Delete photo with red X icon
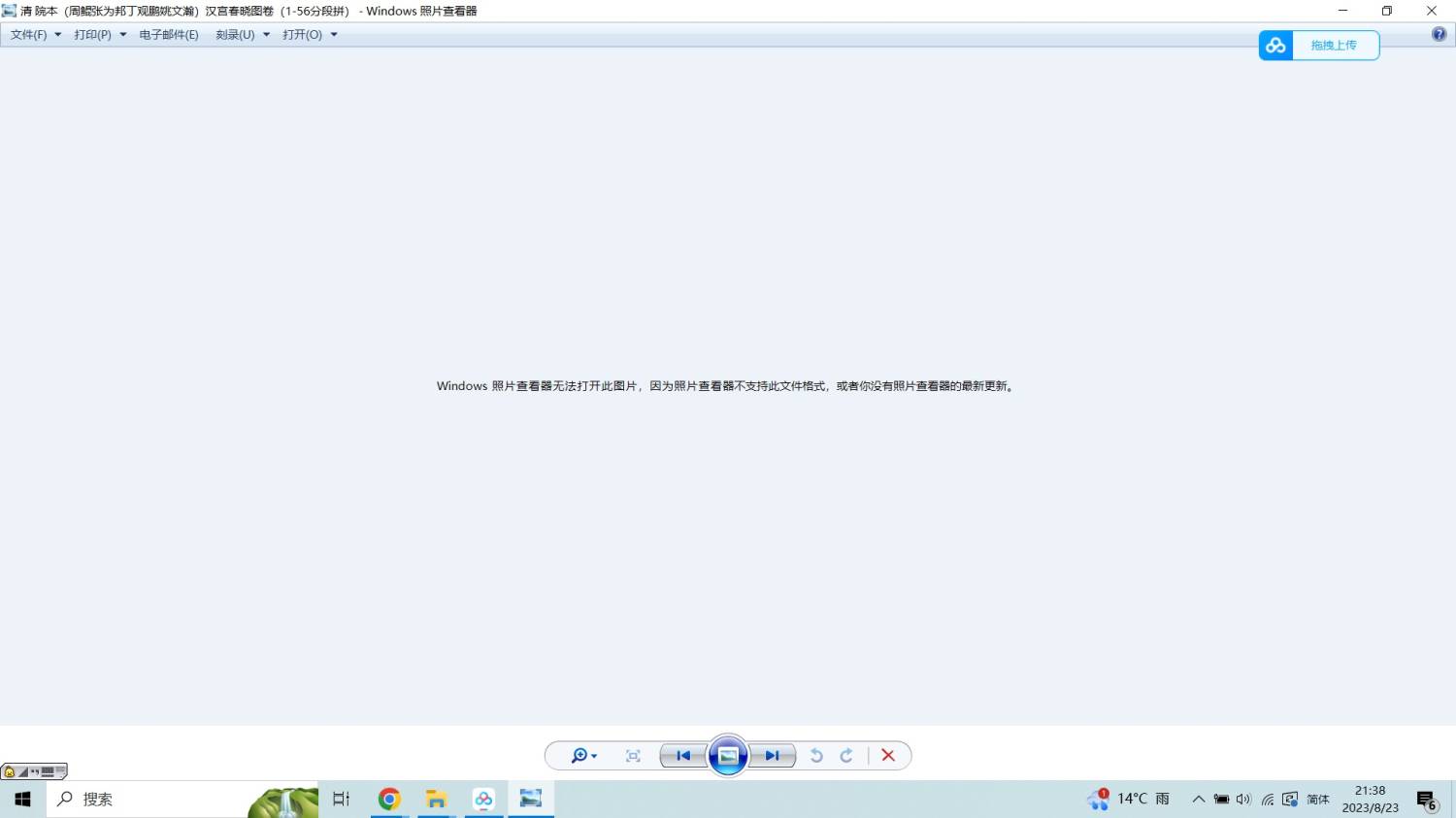 [888, 756]
